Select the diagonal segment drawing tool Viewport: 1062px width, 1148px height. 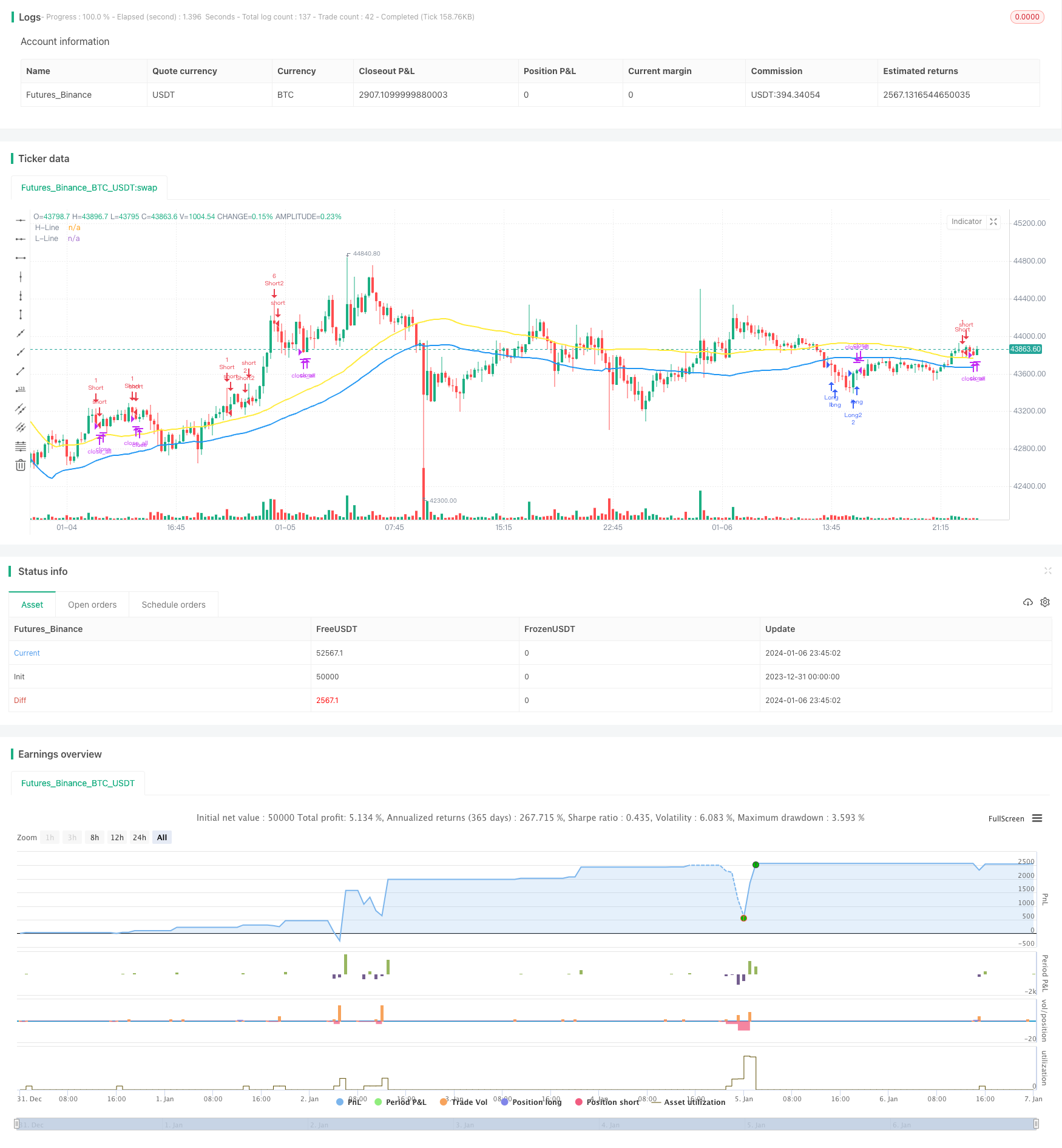(21, 371)
